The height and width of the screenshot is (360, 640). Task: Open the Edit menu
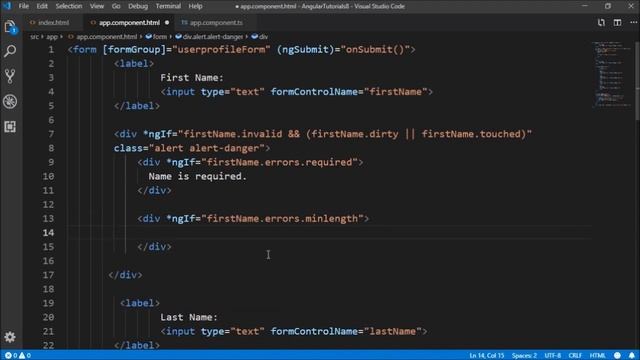(42, 6)
